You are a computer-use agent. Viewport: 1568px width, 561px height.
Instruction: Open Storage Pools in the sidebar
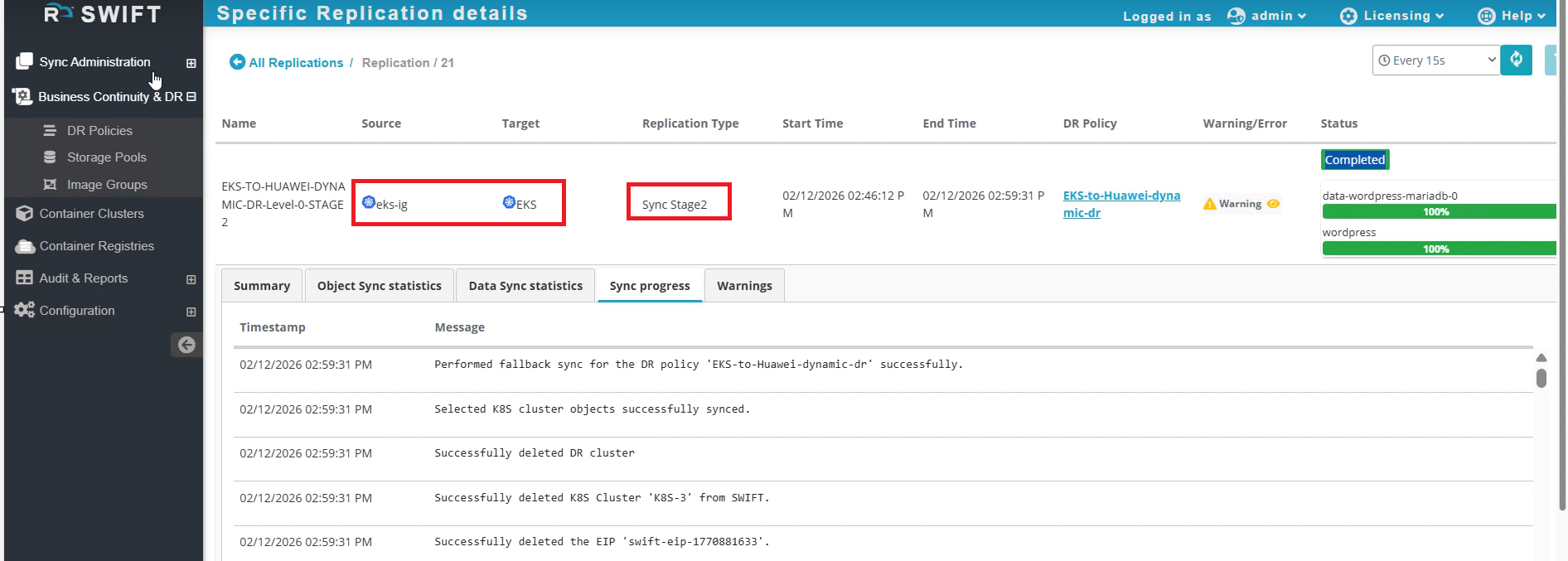[106, 157]
